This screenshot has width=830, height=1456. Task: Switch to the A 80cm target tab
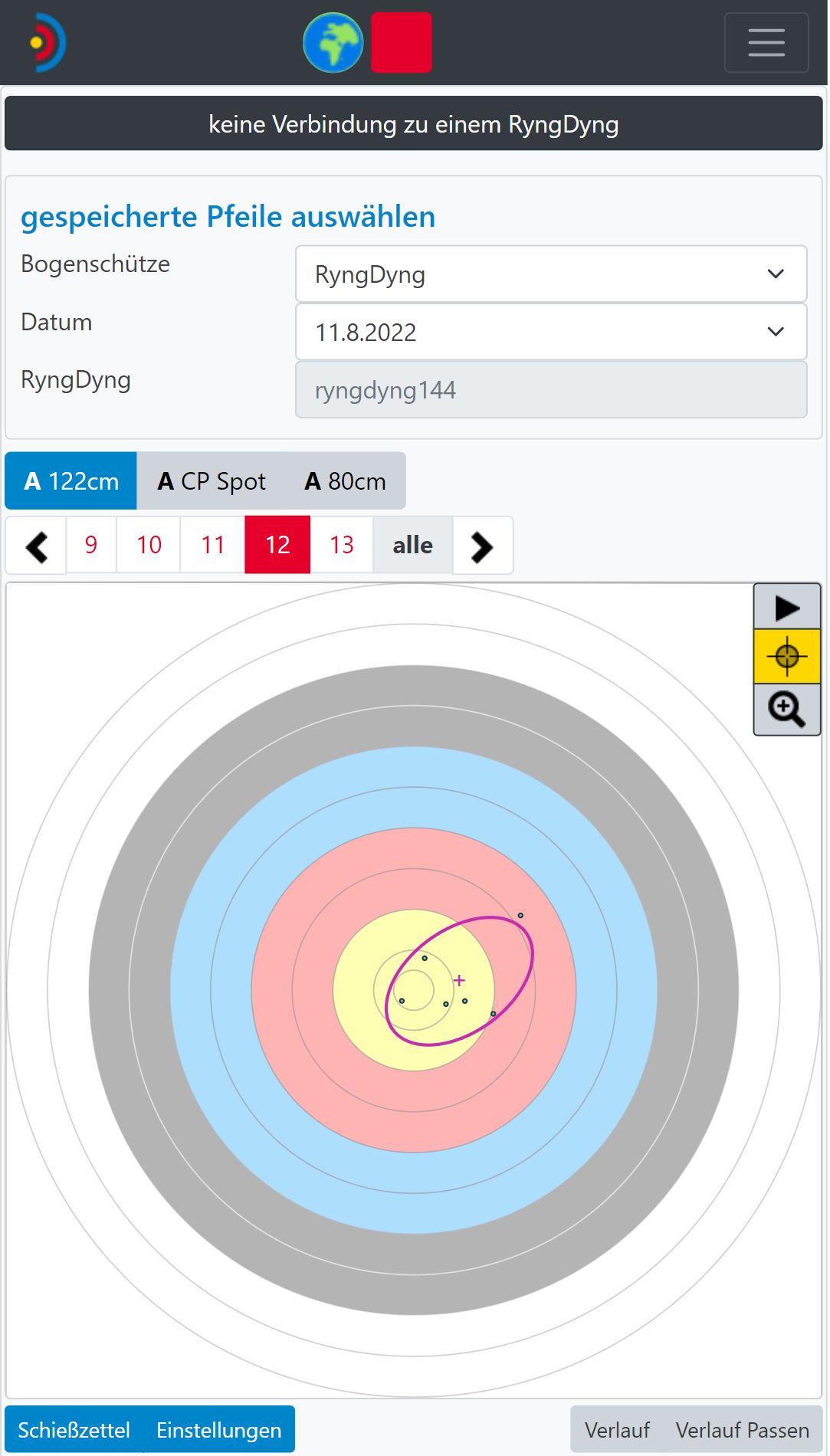click(346, 481)
